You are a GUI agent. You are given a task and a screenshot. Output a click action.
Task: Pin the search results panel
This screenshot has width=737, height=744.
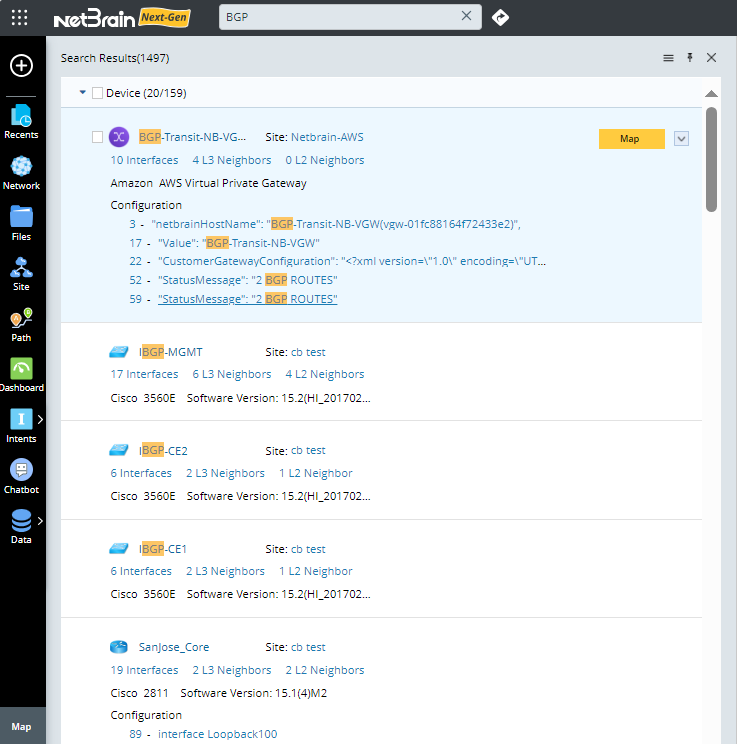coord(689,58)
